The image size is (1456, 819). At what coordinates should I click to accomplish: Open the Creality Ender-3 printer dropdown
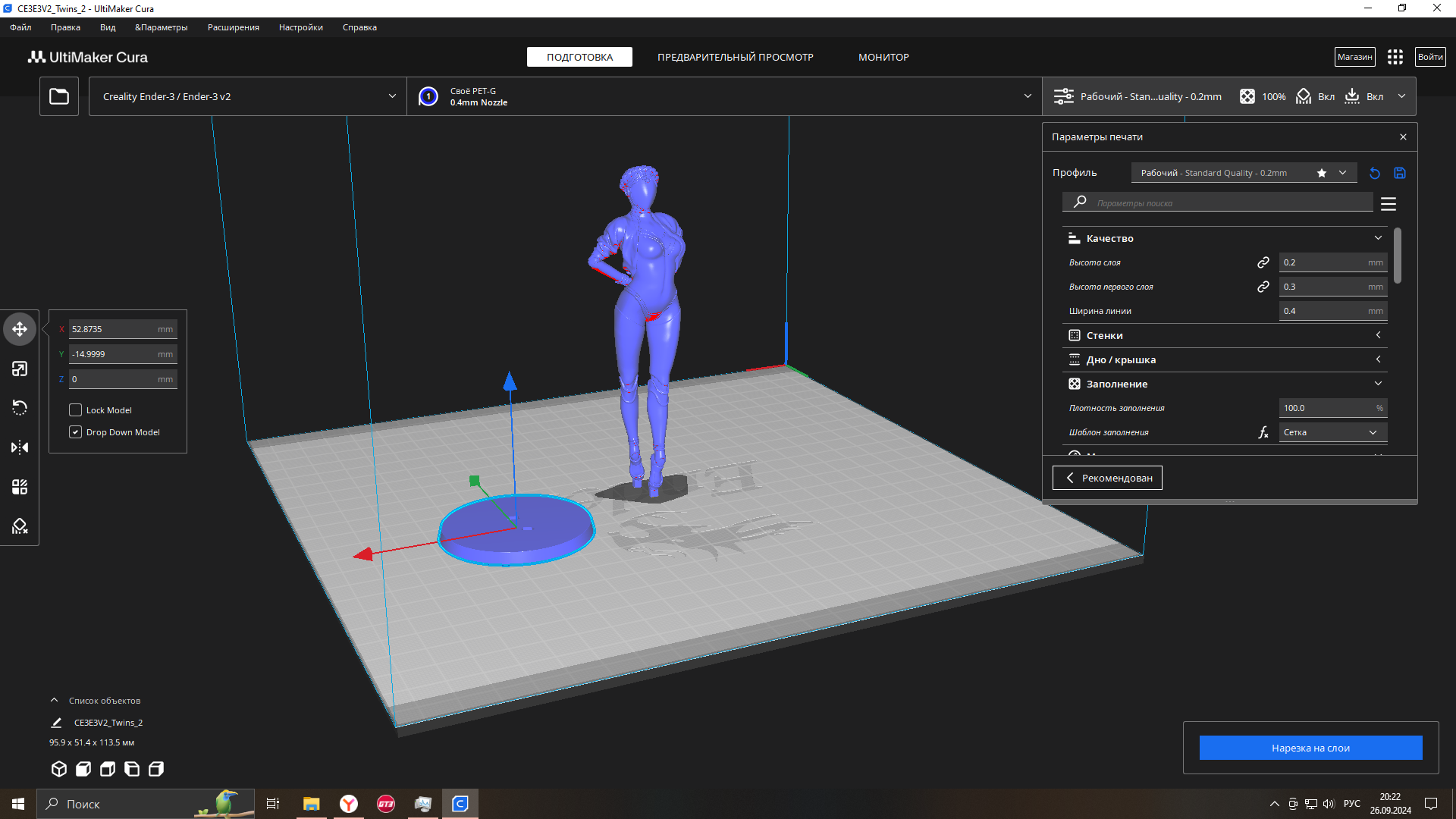pos(248,96)
